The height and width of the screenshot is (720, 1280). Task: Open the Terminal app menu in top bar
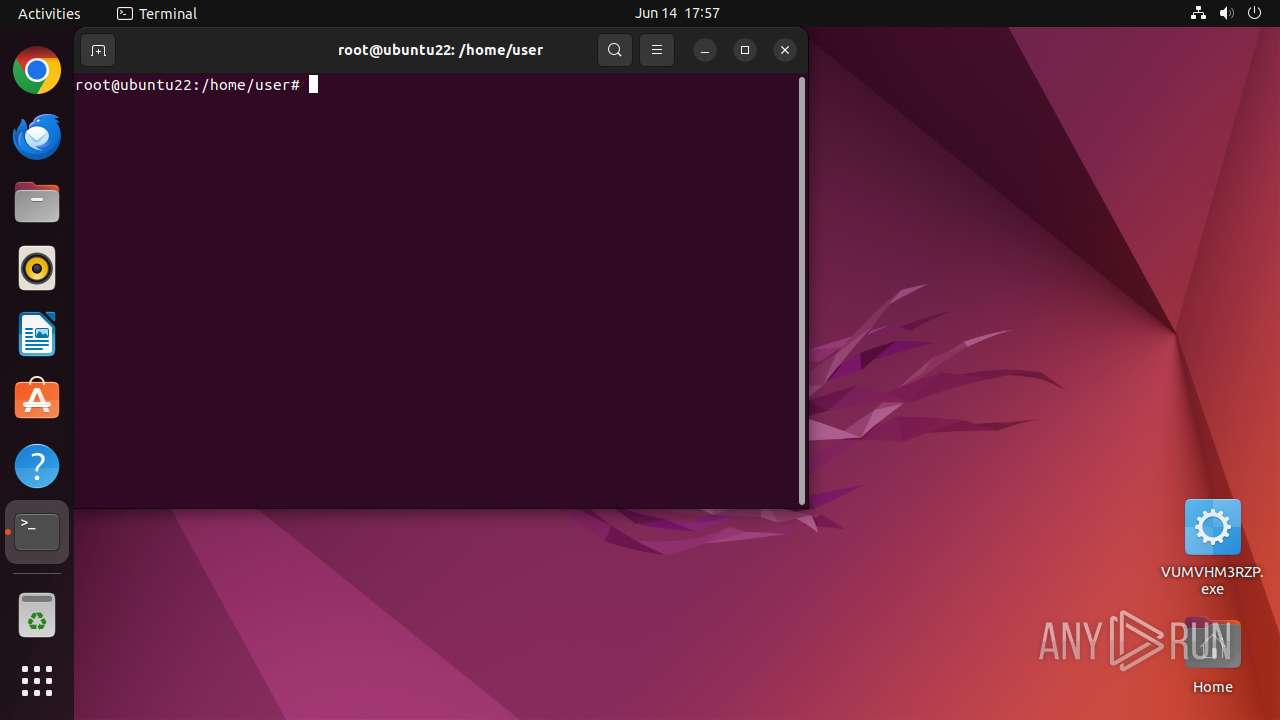157,13
